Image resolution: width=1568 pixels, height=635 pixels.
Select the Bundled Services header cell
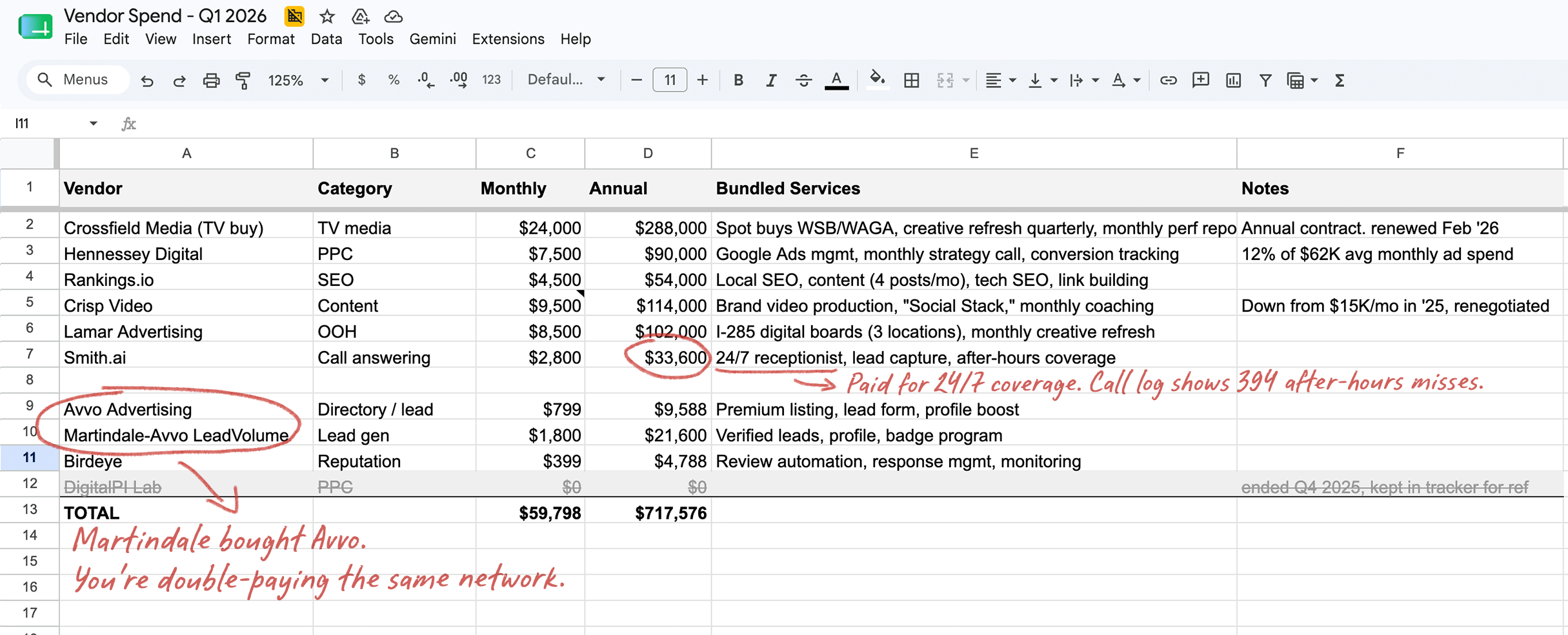pos(974,188)
